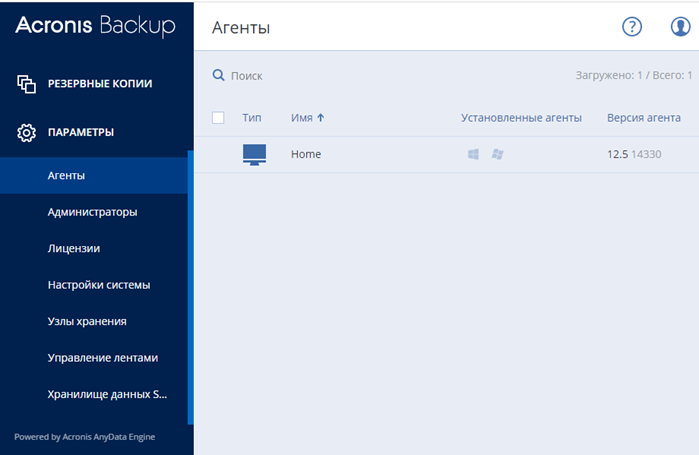Select Агенты in the sidebar
Screen dimensions: 699x455
click(x=66, y=176)
